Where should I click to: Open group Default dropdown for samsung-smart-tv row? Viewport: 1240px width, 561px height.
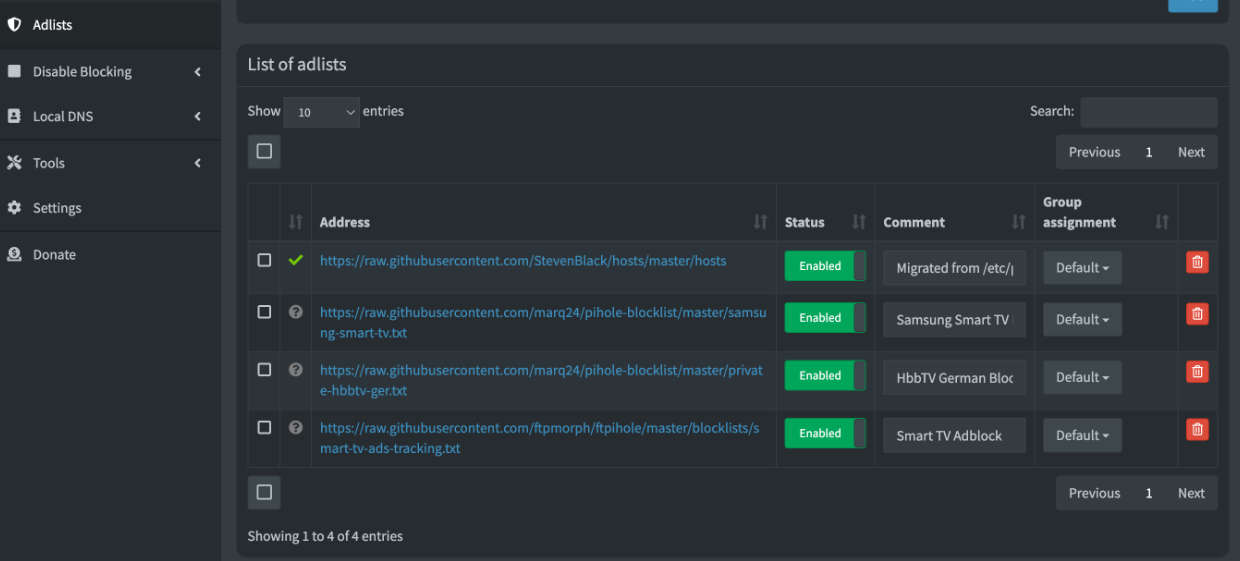[1082, 320]
